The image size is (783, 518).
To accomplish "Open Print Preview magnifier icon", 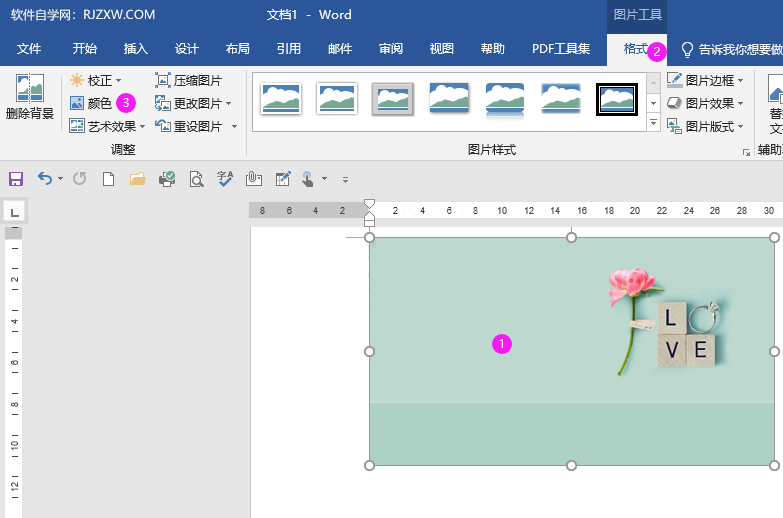I will [x=196, y=179].
